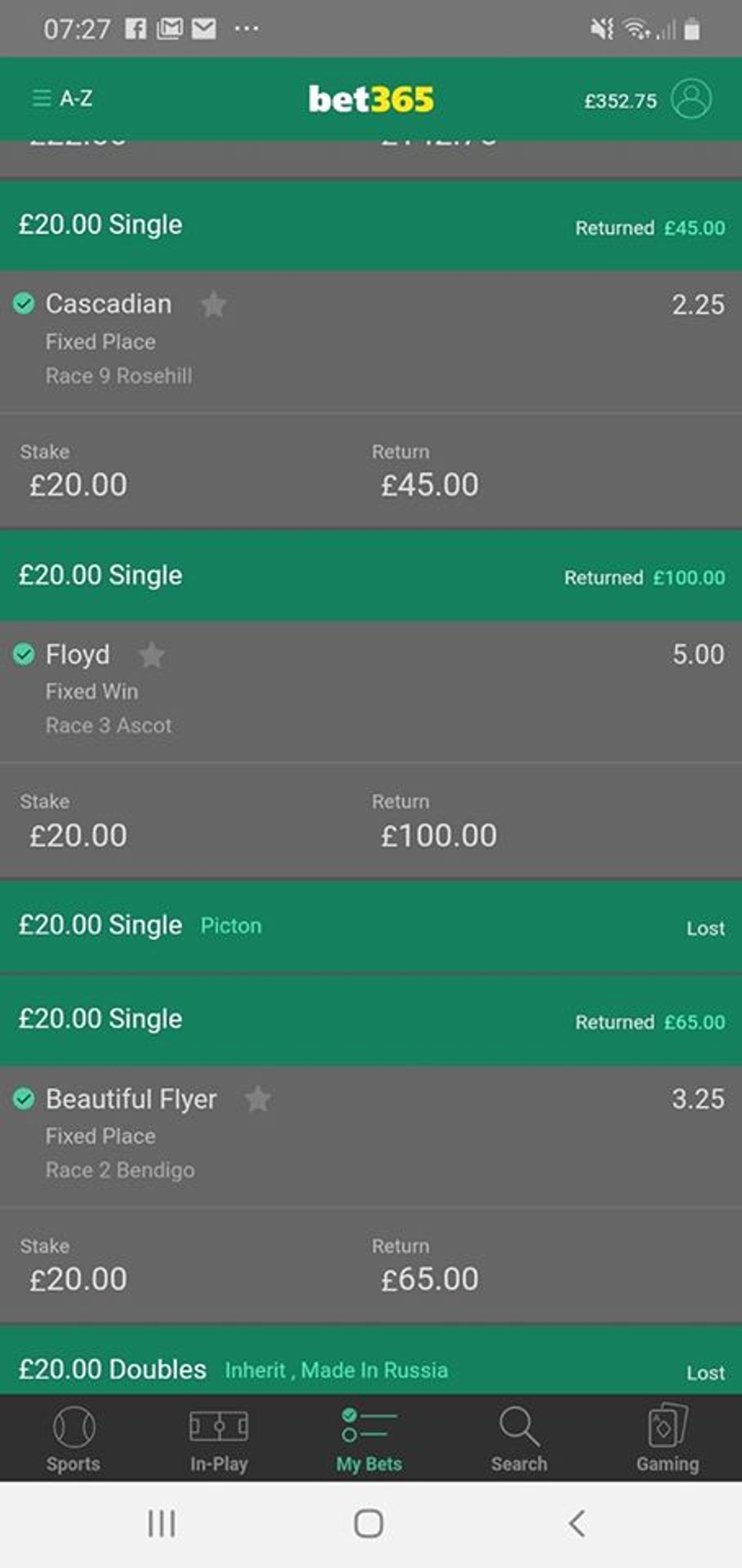This screenshot has height=1568, width=742.
Task: Expand the Inherit, Made In Russia doubles
Action: click(371, 1370)
